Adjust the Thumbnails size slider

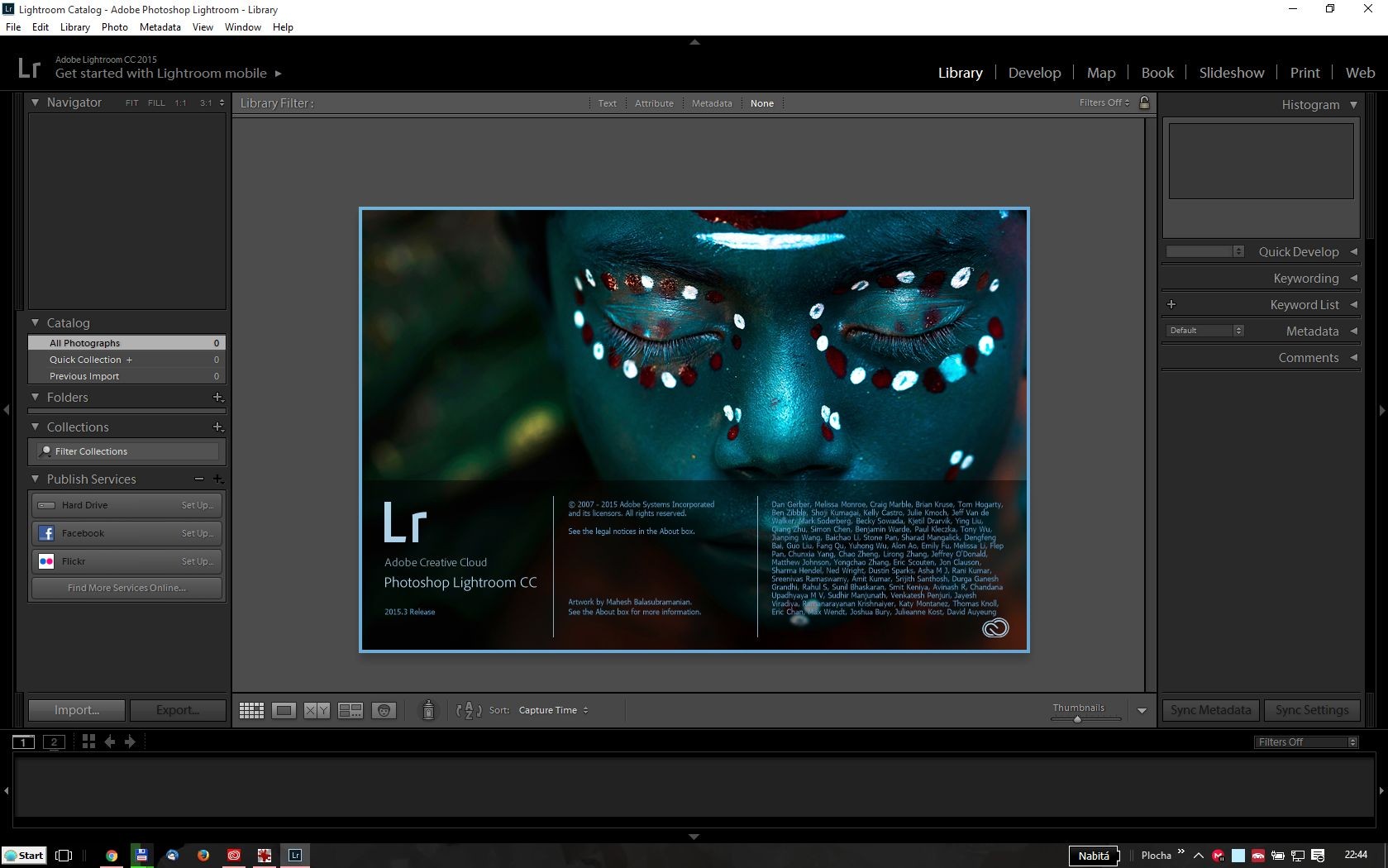(x=1077, y=719)
